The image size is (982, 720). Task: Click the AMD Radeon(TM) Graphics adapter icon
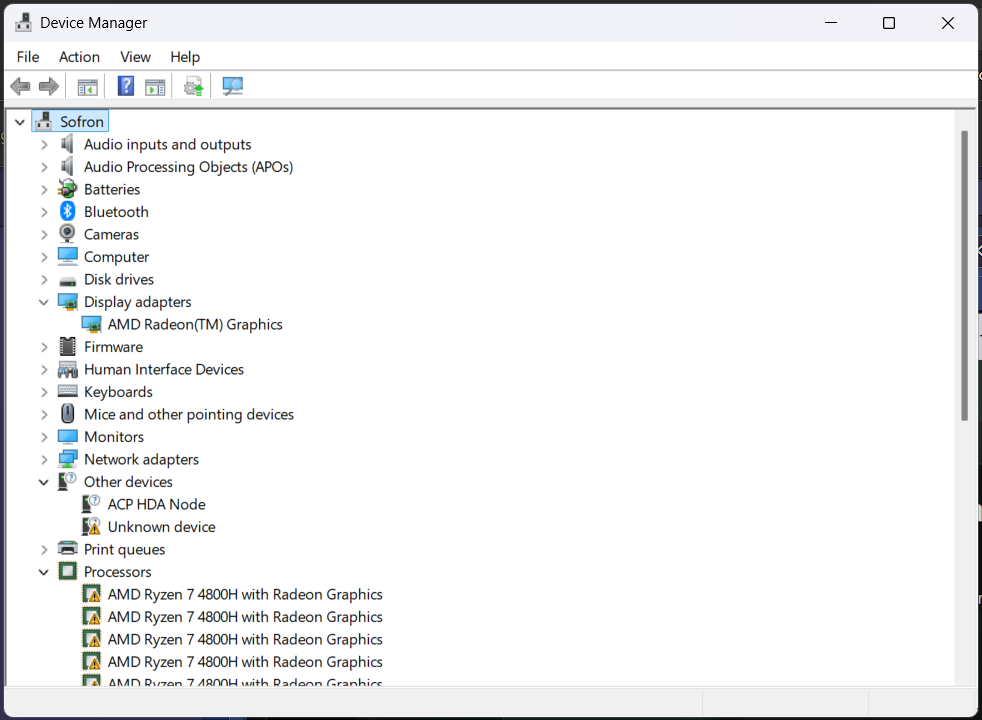click(x=91, y=324)
